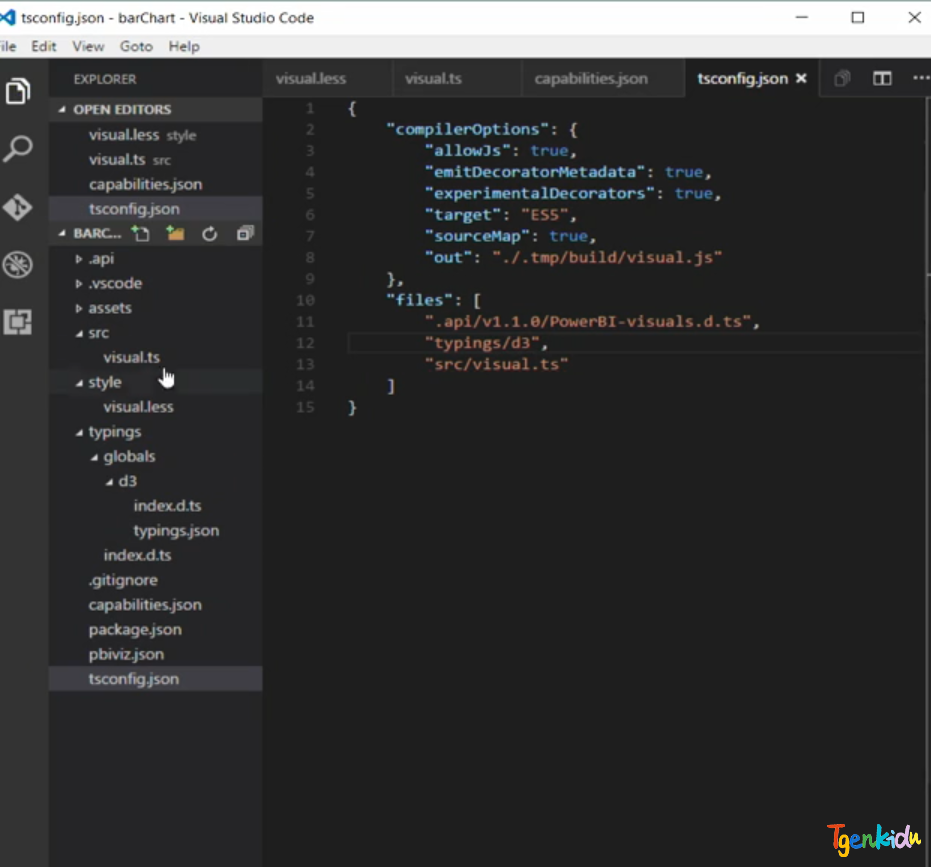Select the tsconfig.json editor tab

[x=742, y=78]
